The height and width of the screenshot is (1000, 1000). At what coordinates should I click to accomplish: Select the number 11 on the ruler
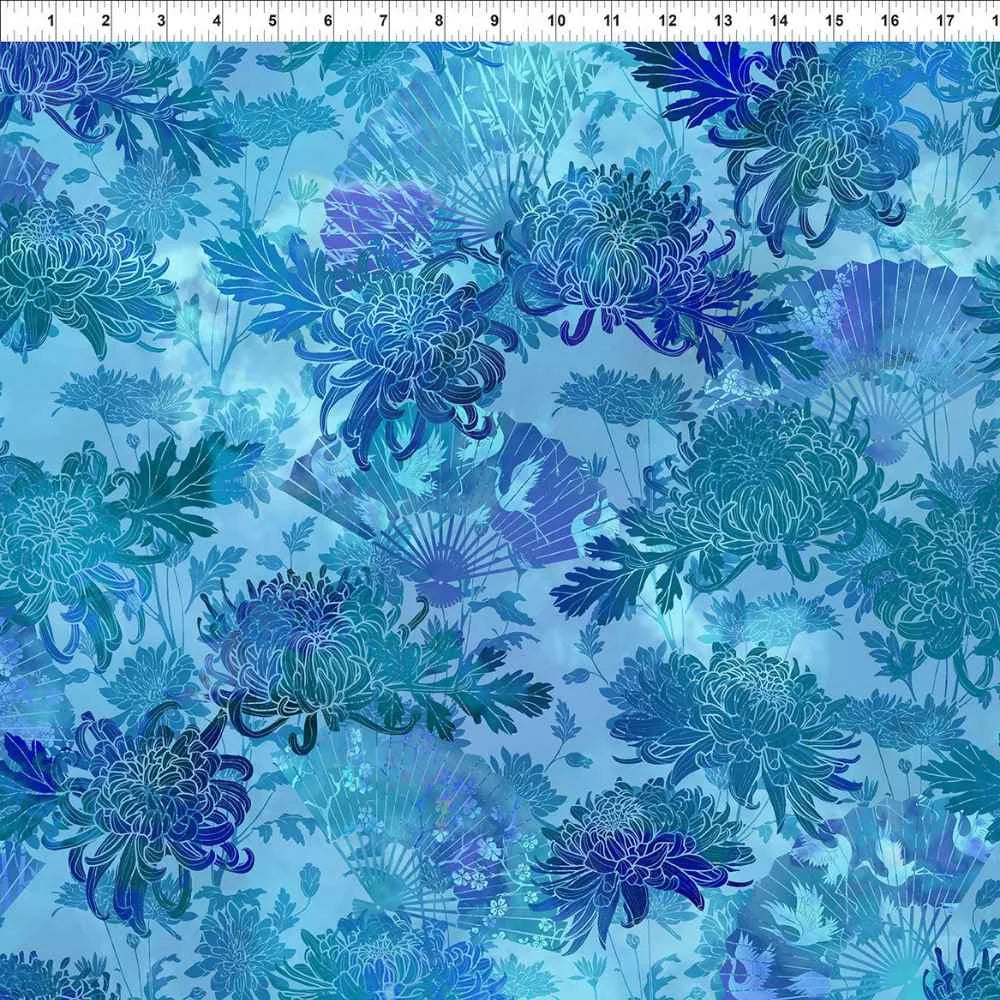pos(612,20)
